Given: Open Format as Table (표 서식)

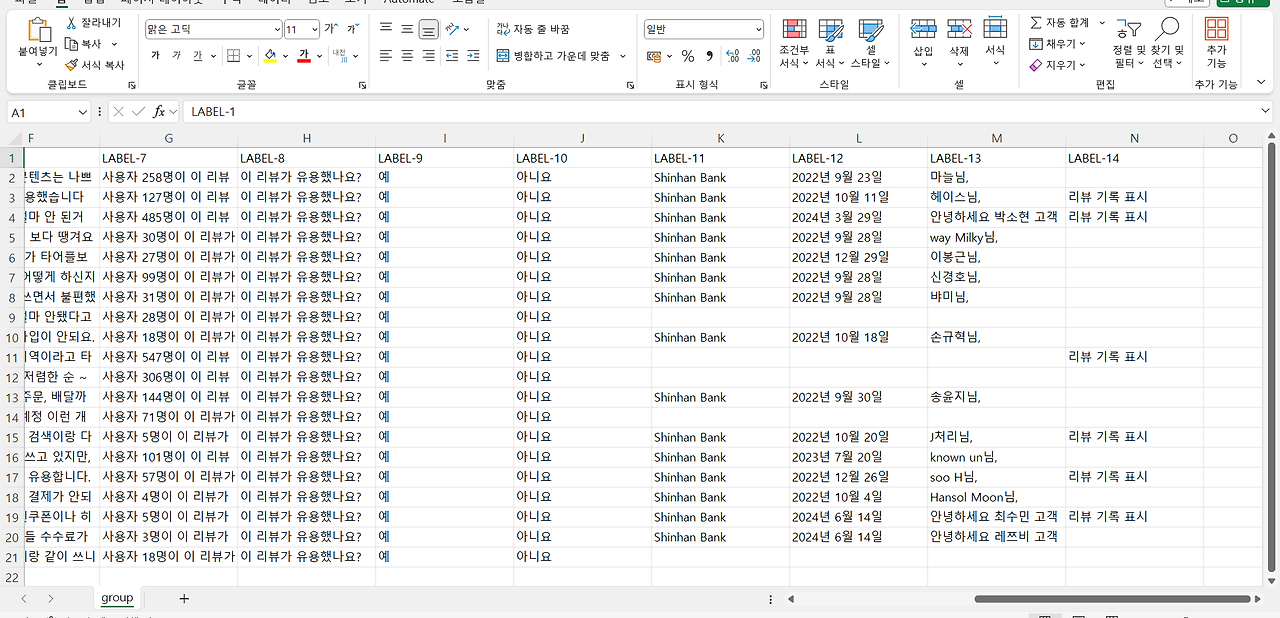Looking at the screenshot, I should [x=830, y=43].
